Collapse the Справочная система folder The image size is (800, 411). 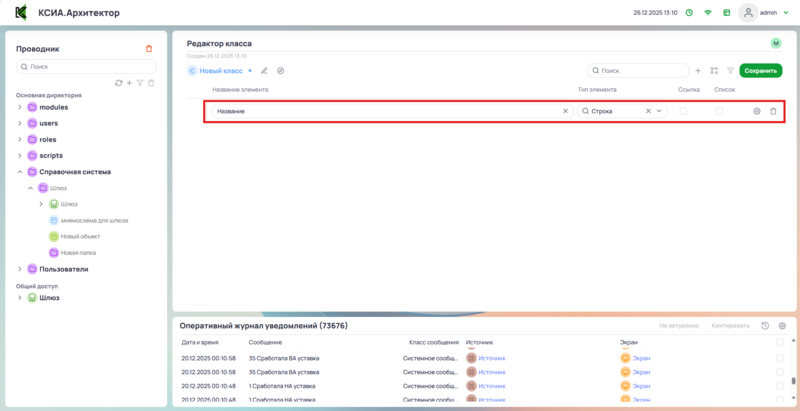(20, 172)
